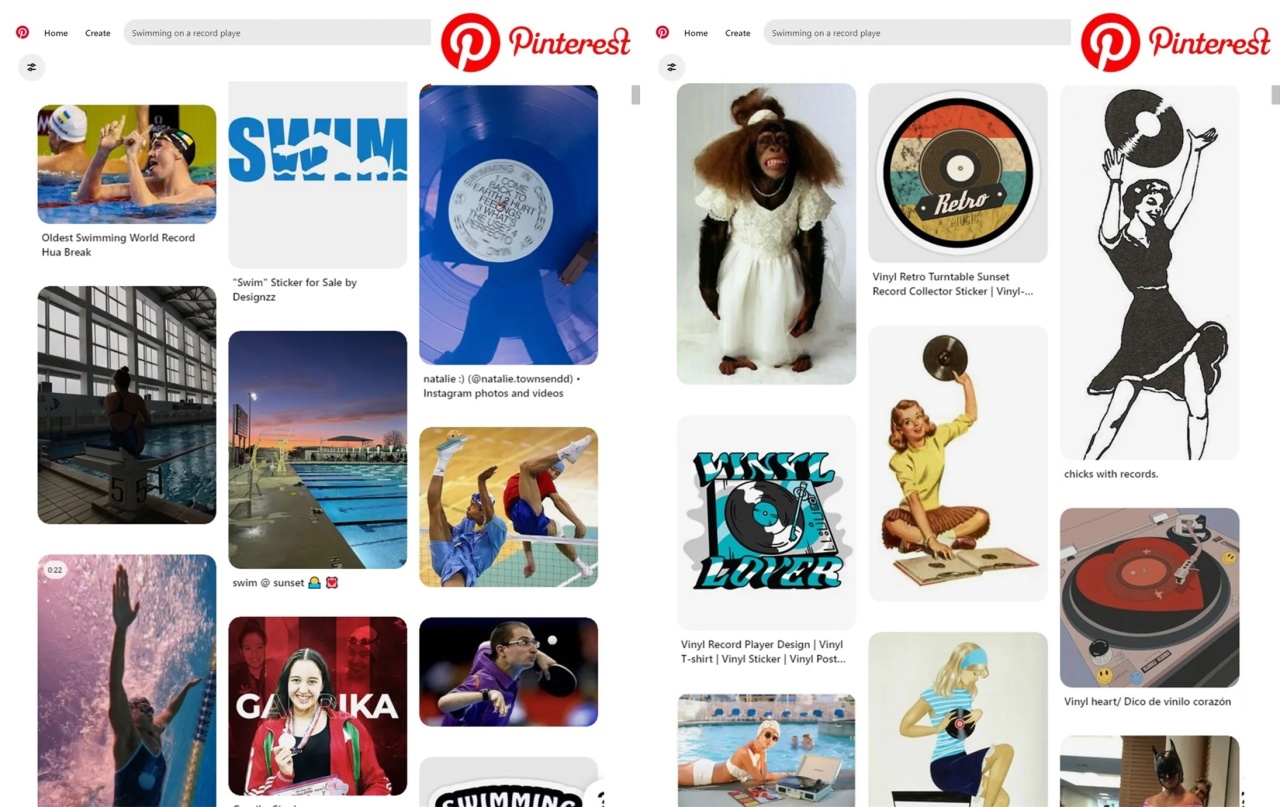
Task: Open the chimpanzee in white dress pin
Action: point(766,234)
